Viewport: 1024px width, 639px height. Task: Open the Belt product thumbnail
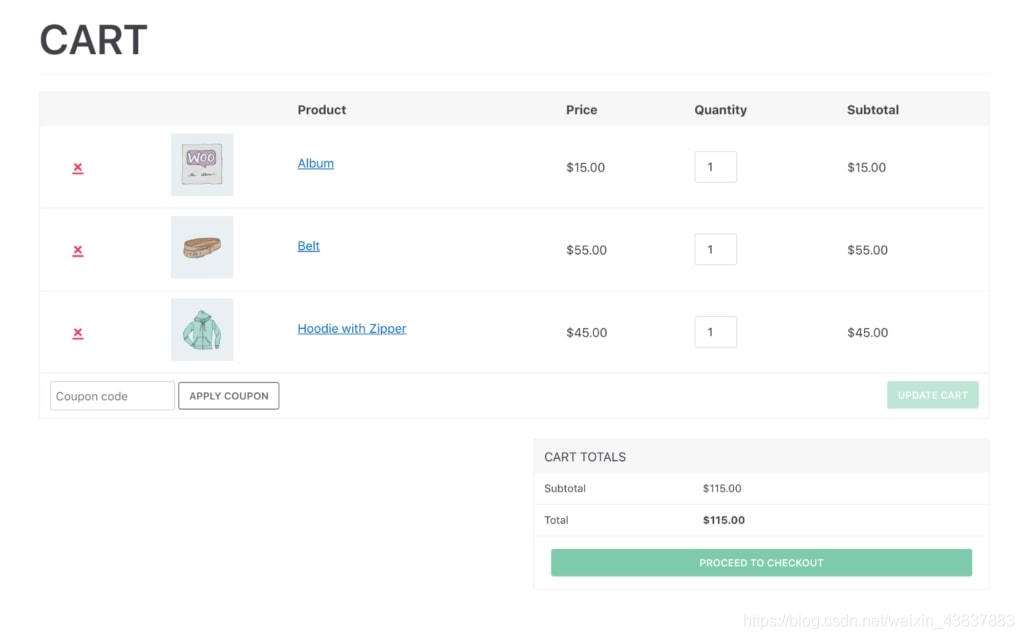click(202, 247)
